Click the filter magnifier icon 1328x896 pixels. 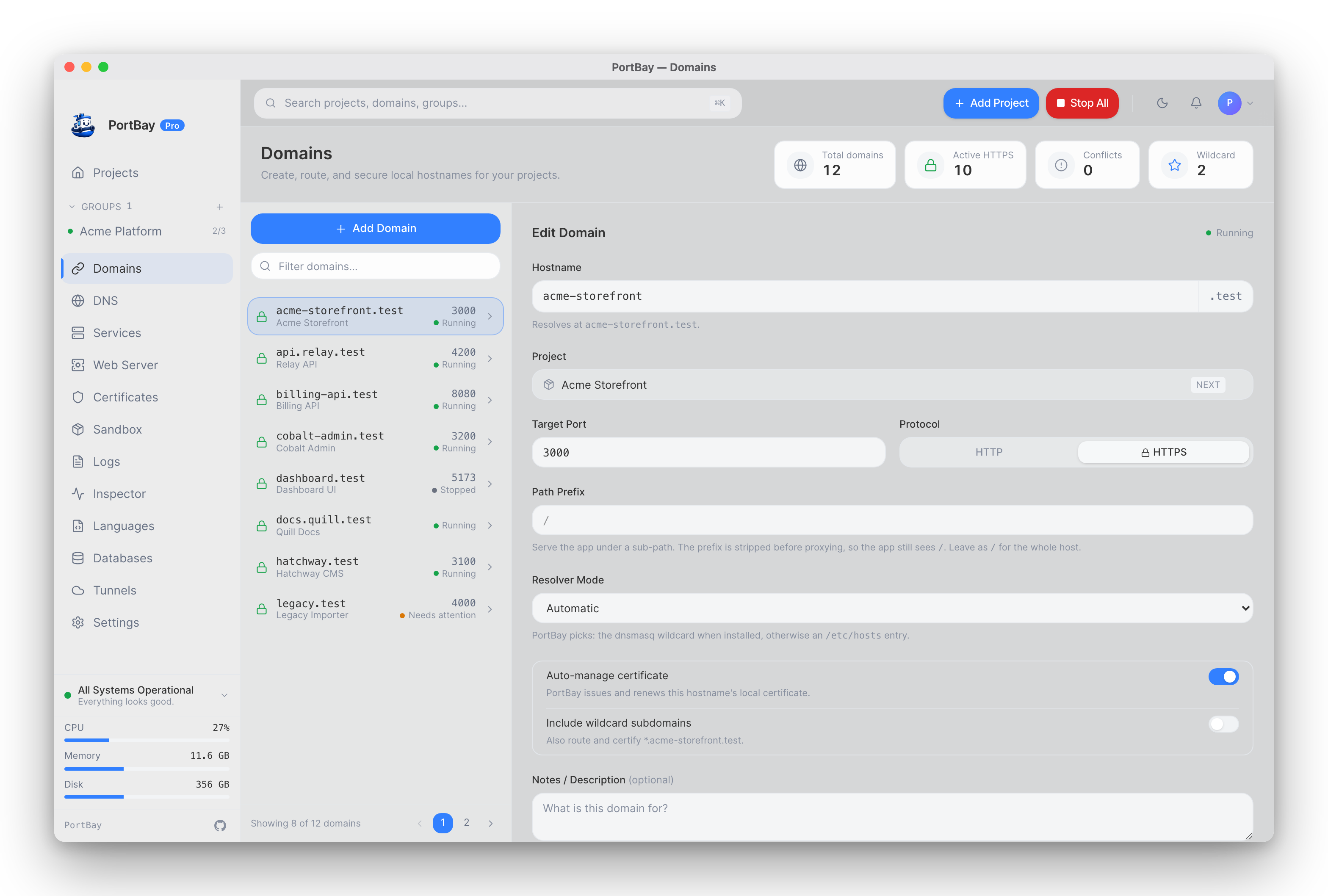coord(265,266)
